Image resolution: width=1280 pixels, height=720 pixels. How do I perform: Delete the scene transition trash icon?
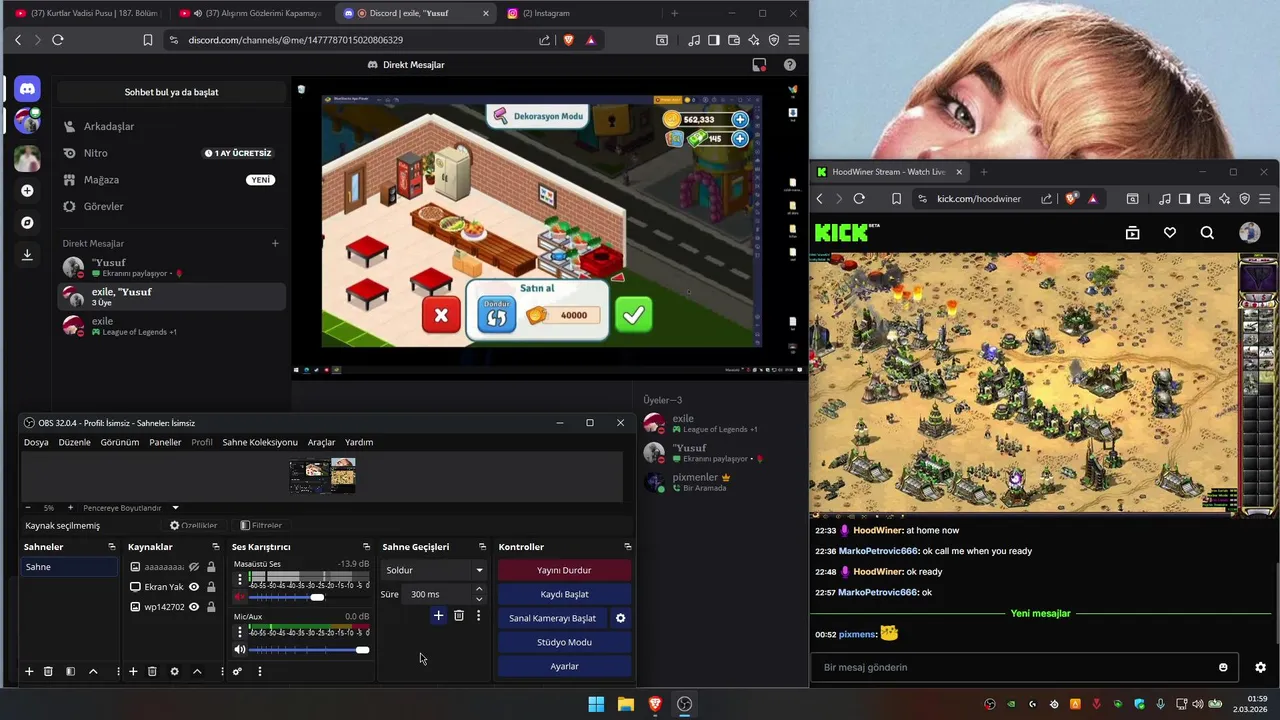(459, 616)
